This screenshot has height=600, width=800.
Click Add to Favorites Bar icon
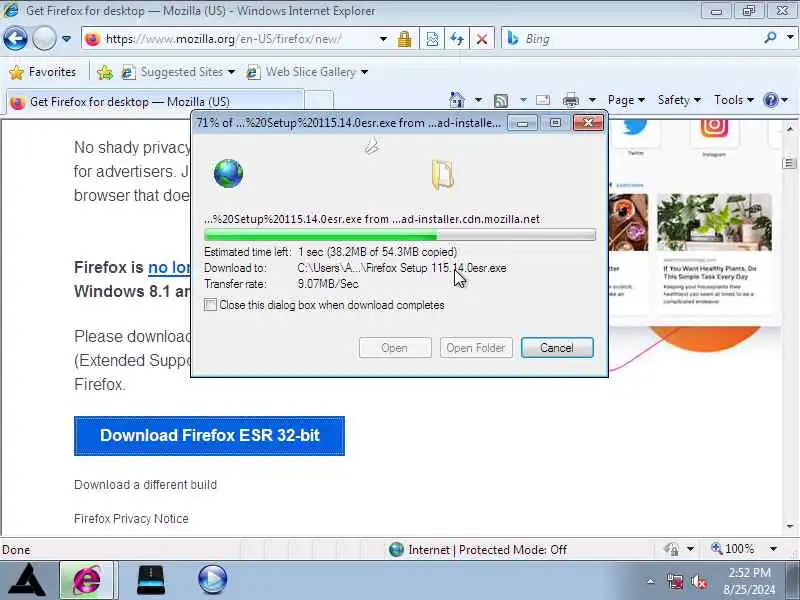[x=105, y=72]
